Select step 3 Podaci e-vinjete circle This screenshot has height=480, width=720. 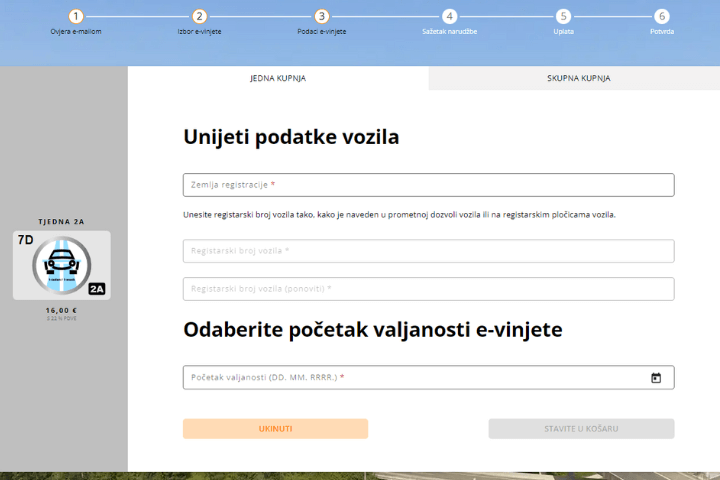321,17
